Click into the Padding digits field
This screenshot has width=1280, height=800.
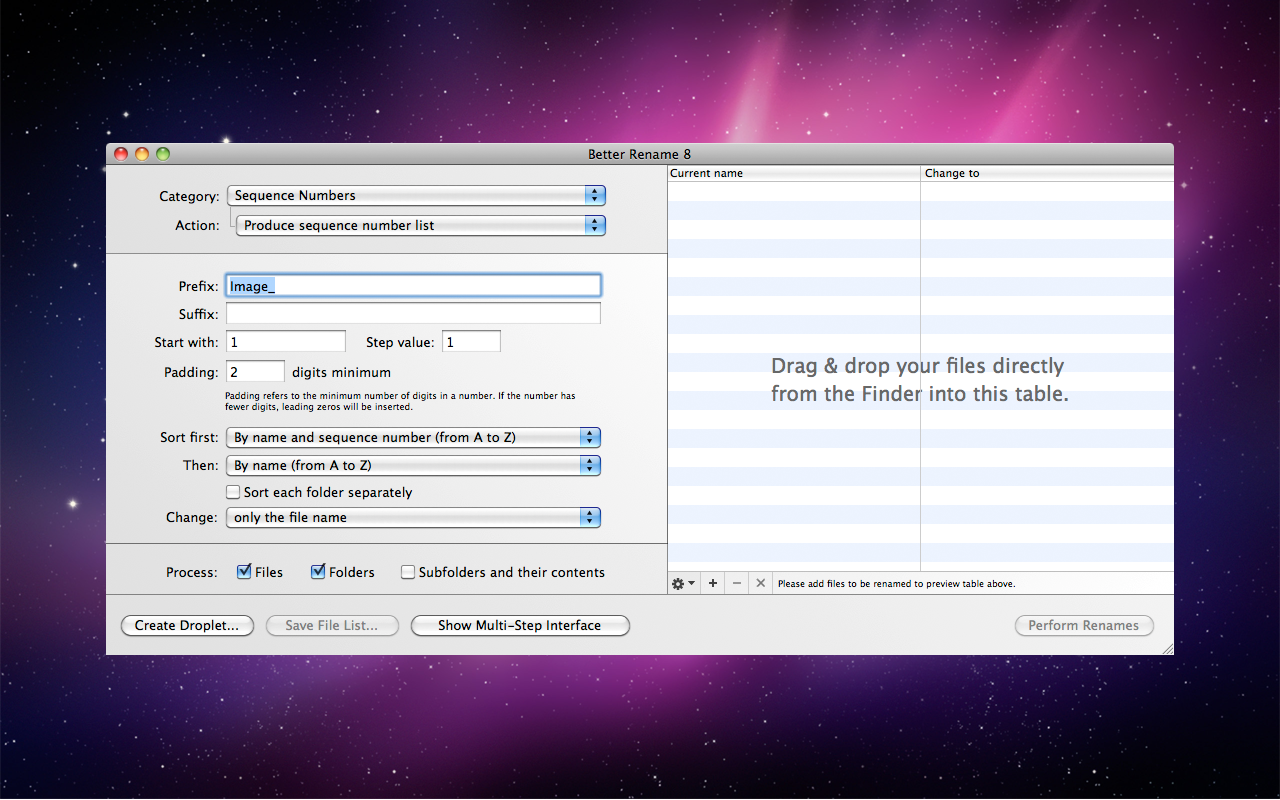[255, 372]
